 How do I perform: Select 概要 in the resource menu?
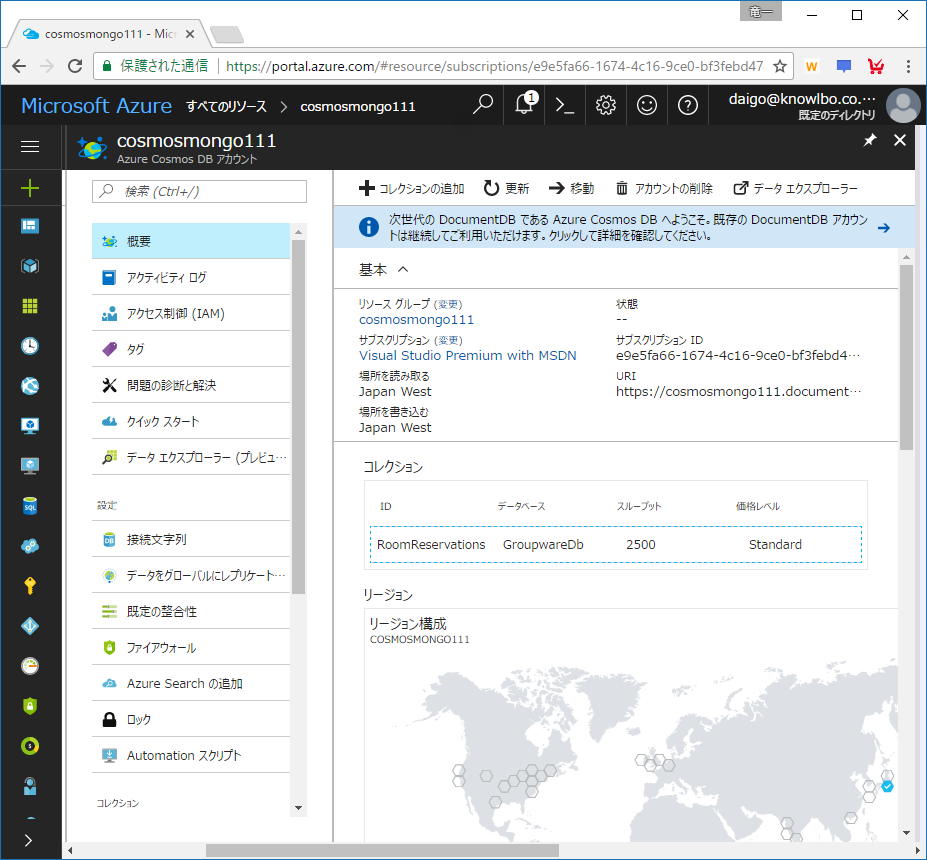coord(191,241)
